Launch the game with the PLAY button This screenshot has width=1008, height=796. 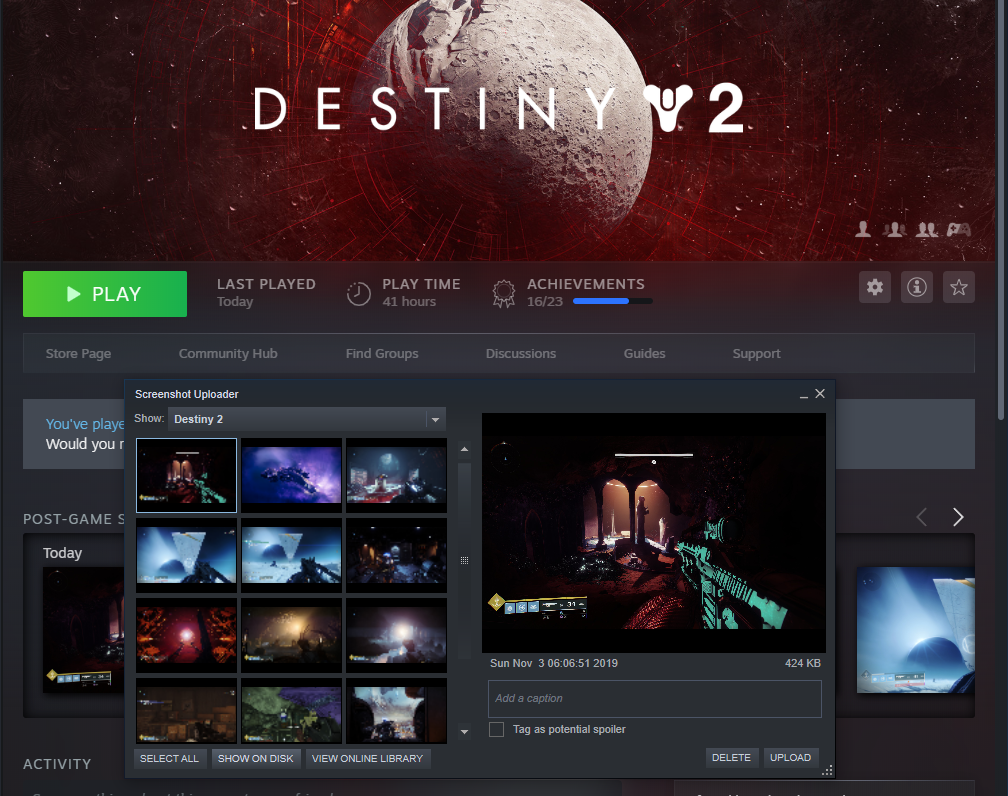[105, 294]
